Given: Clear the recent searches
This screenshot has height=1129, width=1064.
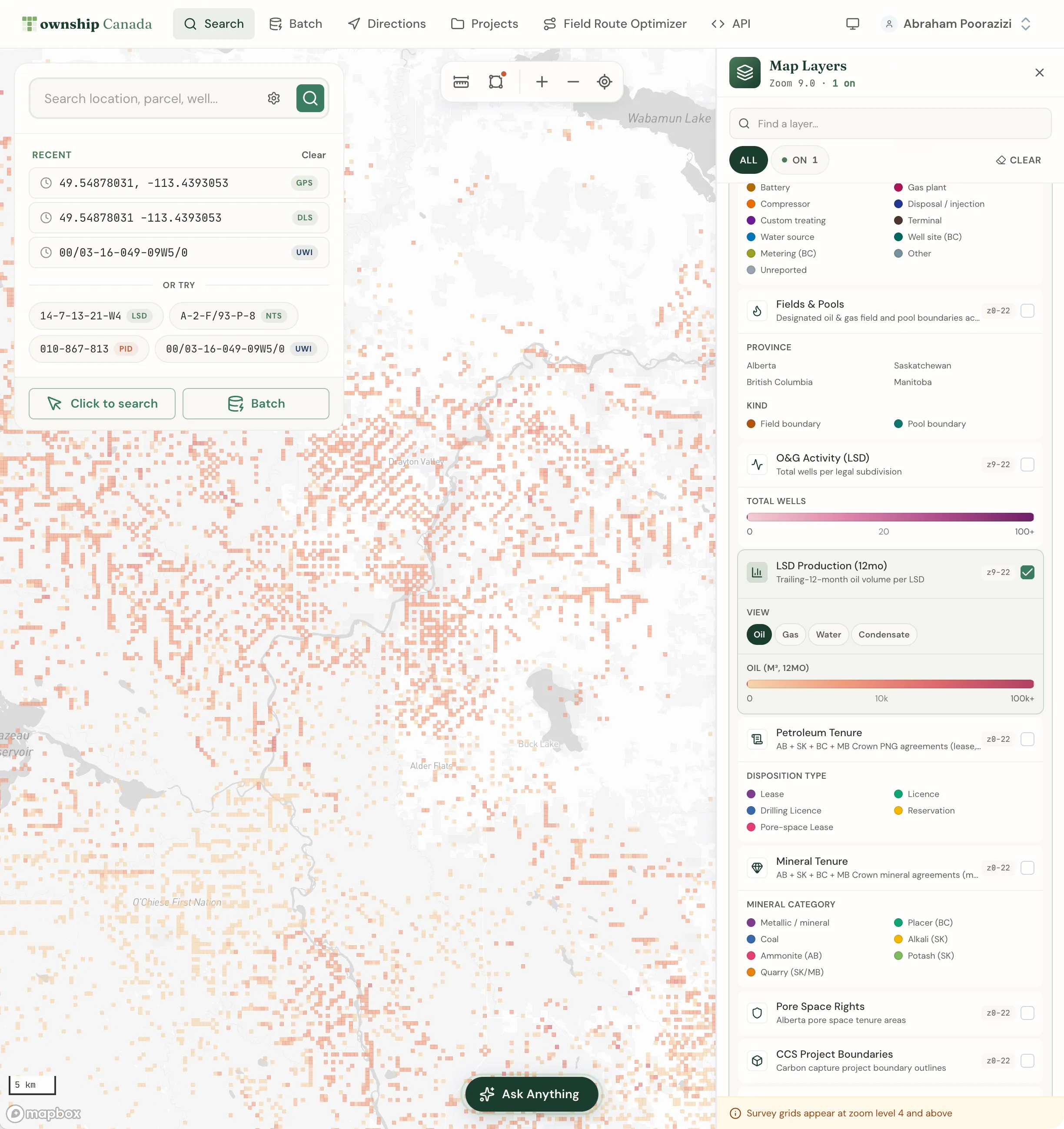Looking at the screenshot, I should coord(313,155).
